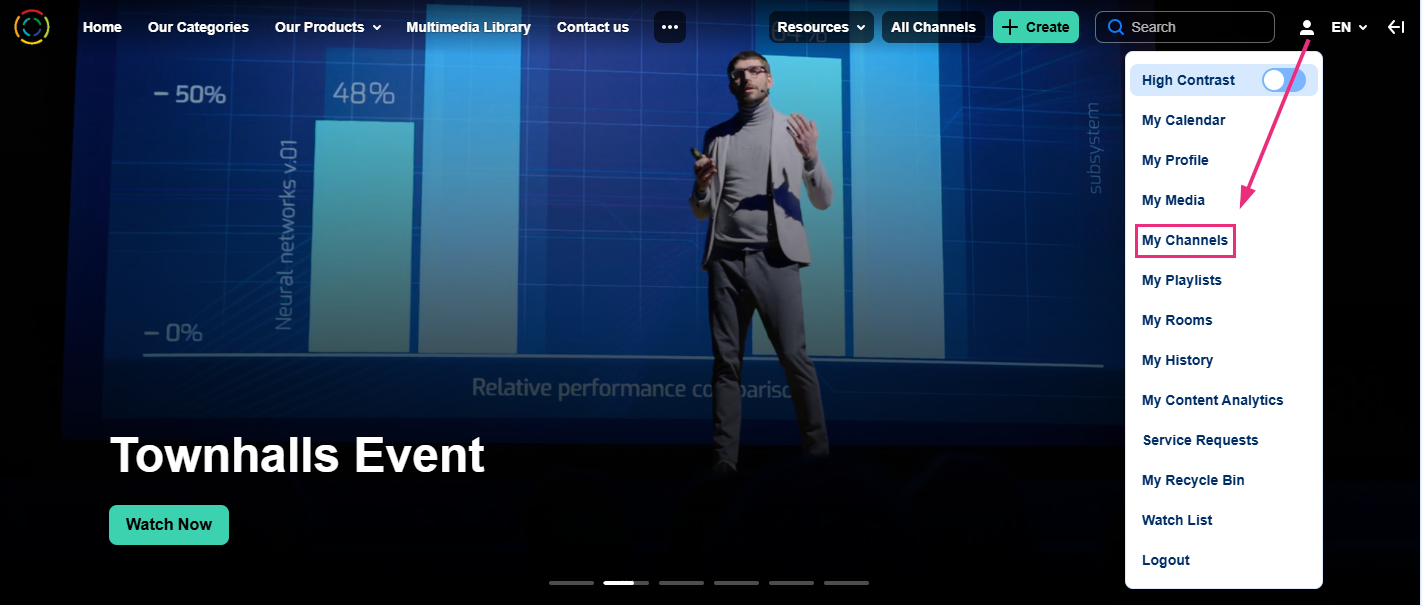The height and width of the screenshot is (606, 1422).
Task: Go to Home in top navigation
Action: (102, 27)
